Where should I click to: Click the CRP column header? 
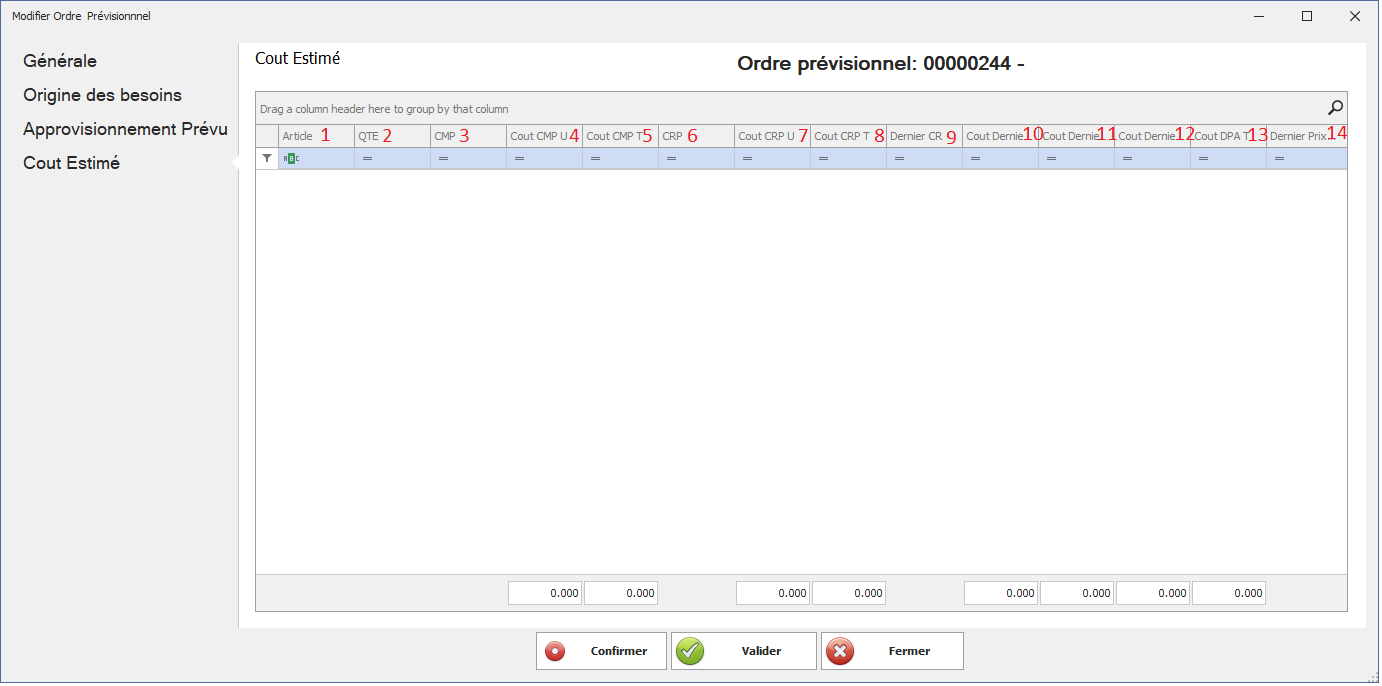tap(672, 136)
